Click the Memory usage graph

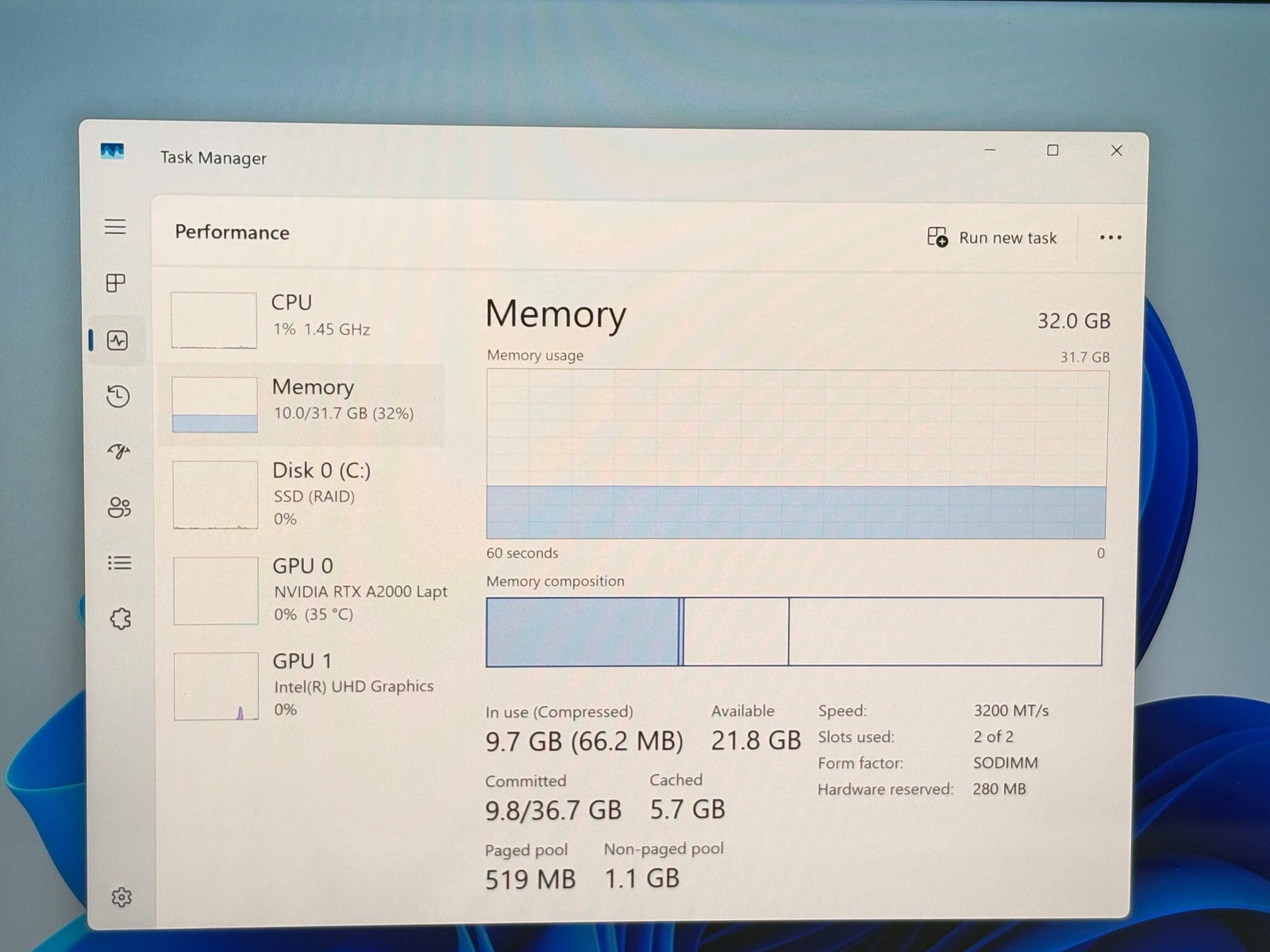(x=796, y=454)
